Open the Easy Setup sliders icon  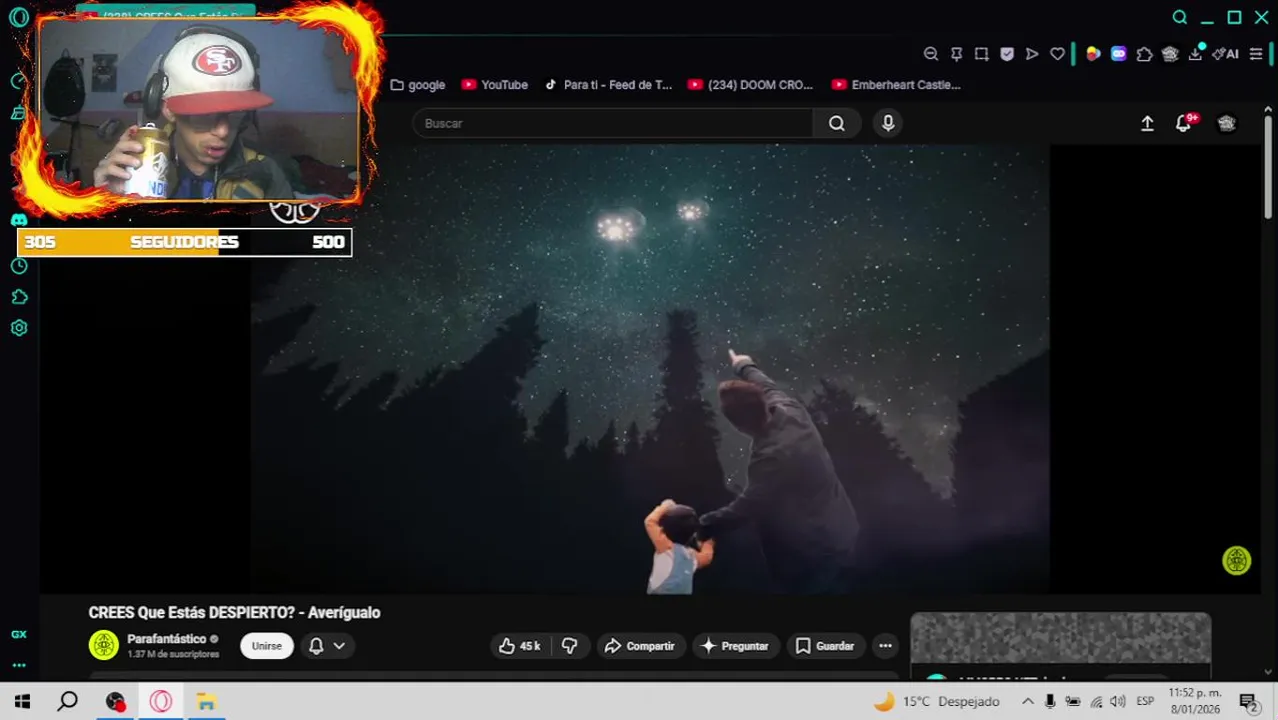click(x=1256, y=54)
